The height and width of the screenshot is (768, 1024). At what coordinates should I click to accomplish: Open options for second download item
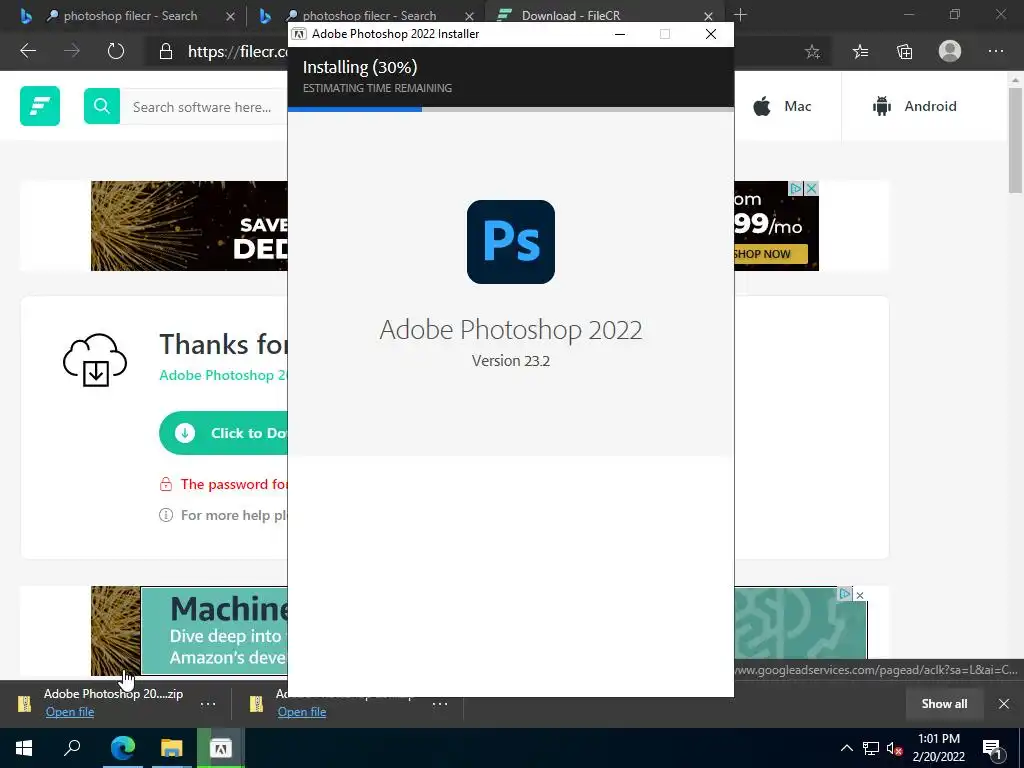pyautogui.click(x=440, y=703)
